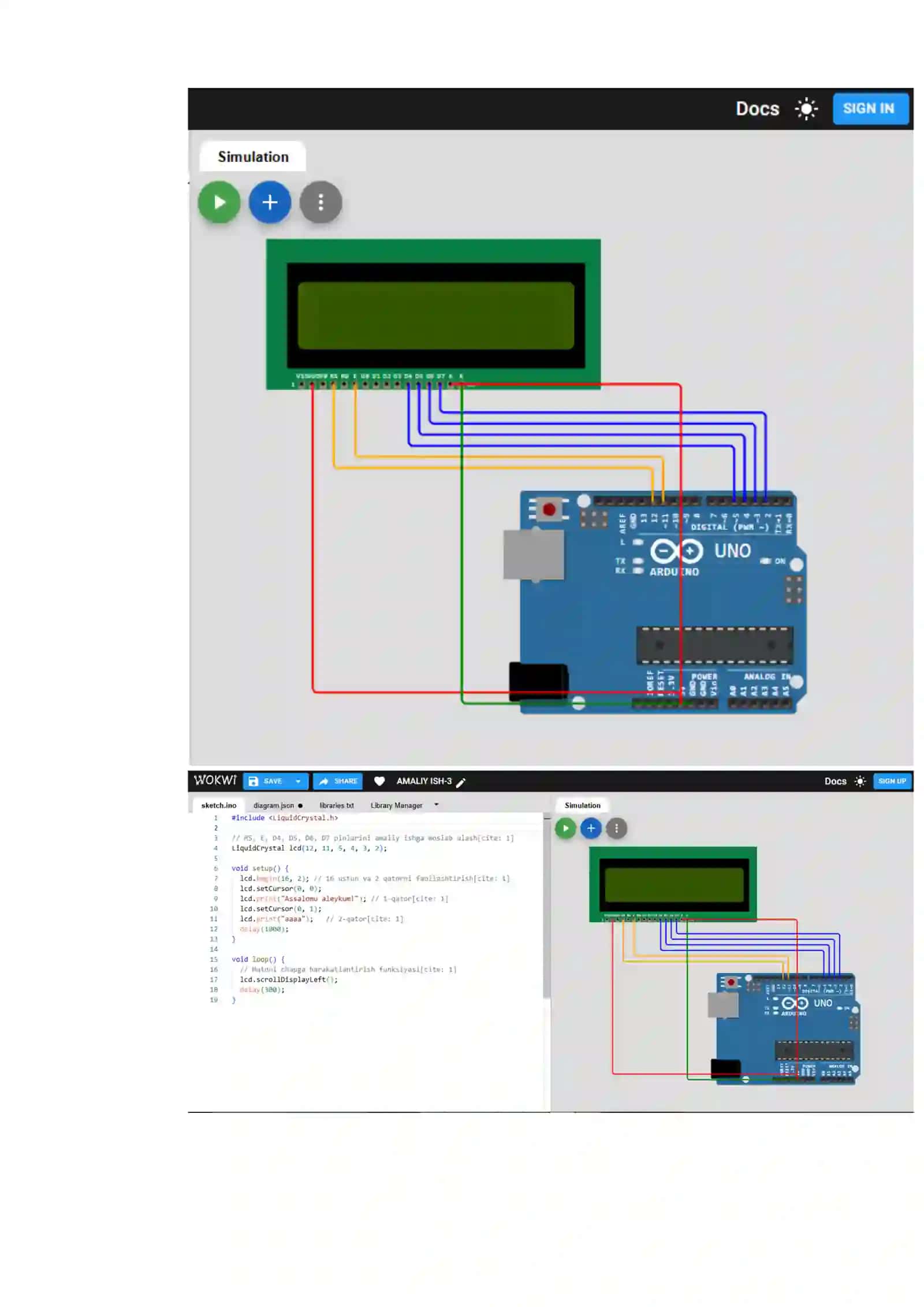Click the Wokwi logo
The image size is (924, 1307).
point(215,781)
